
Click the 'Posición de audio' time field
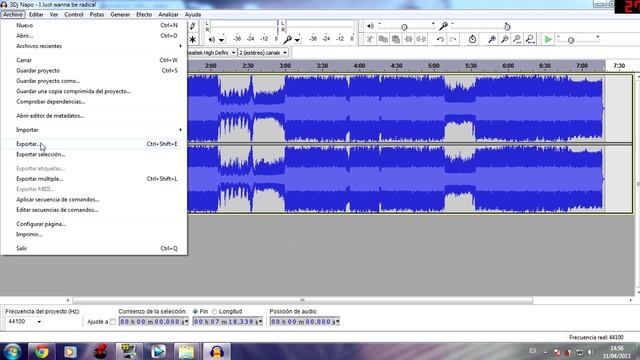click(x=304, y=322)
